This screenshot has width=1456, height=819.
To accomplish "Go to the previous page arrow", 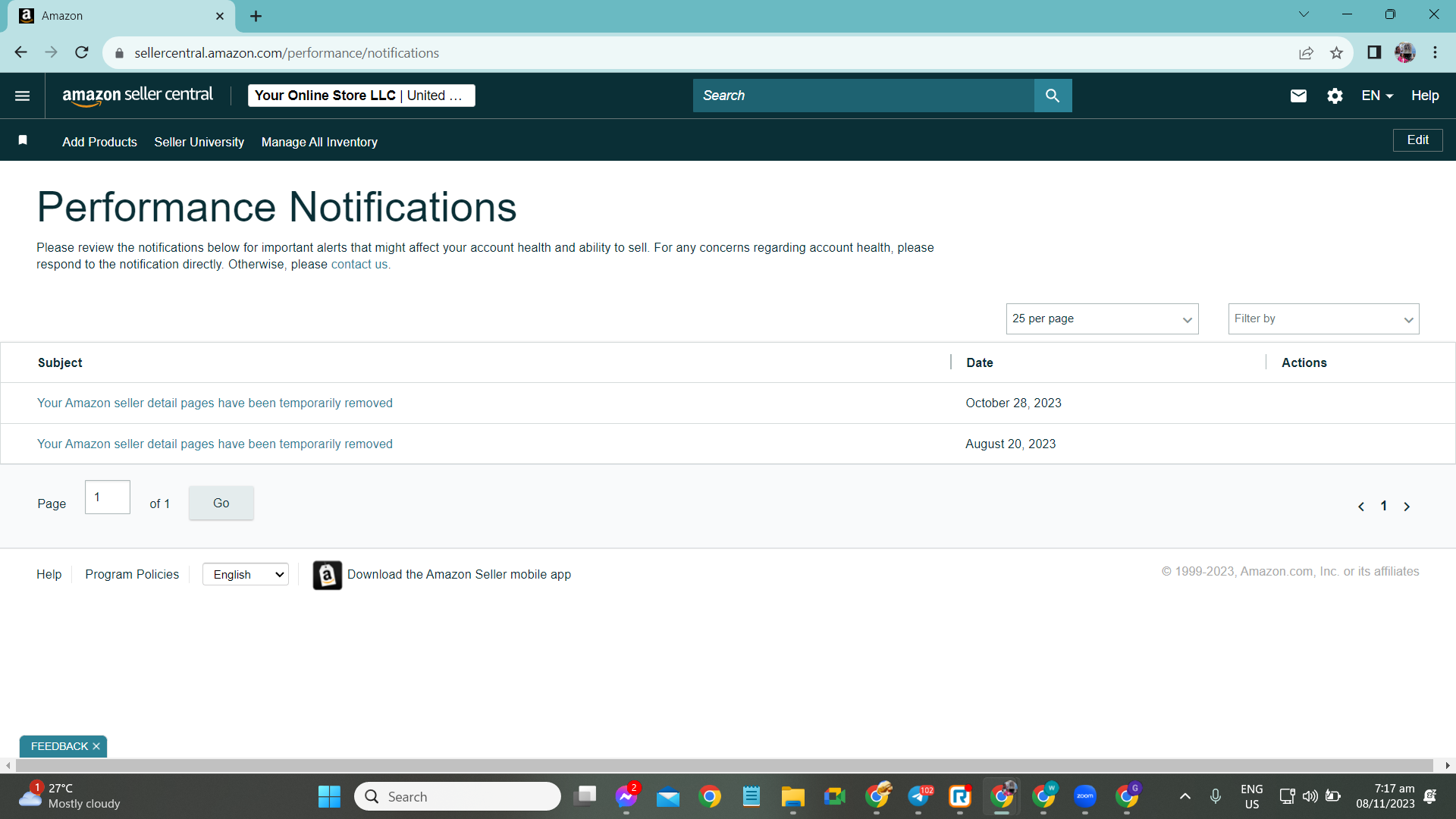I will point(1361,507).
